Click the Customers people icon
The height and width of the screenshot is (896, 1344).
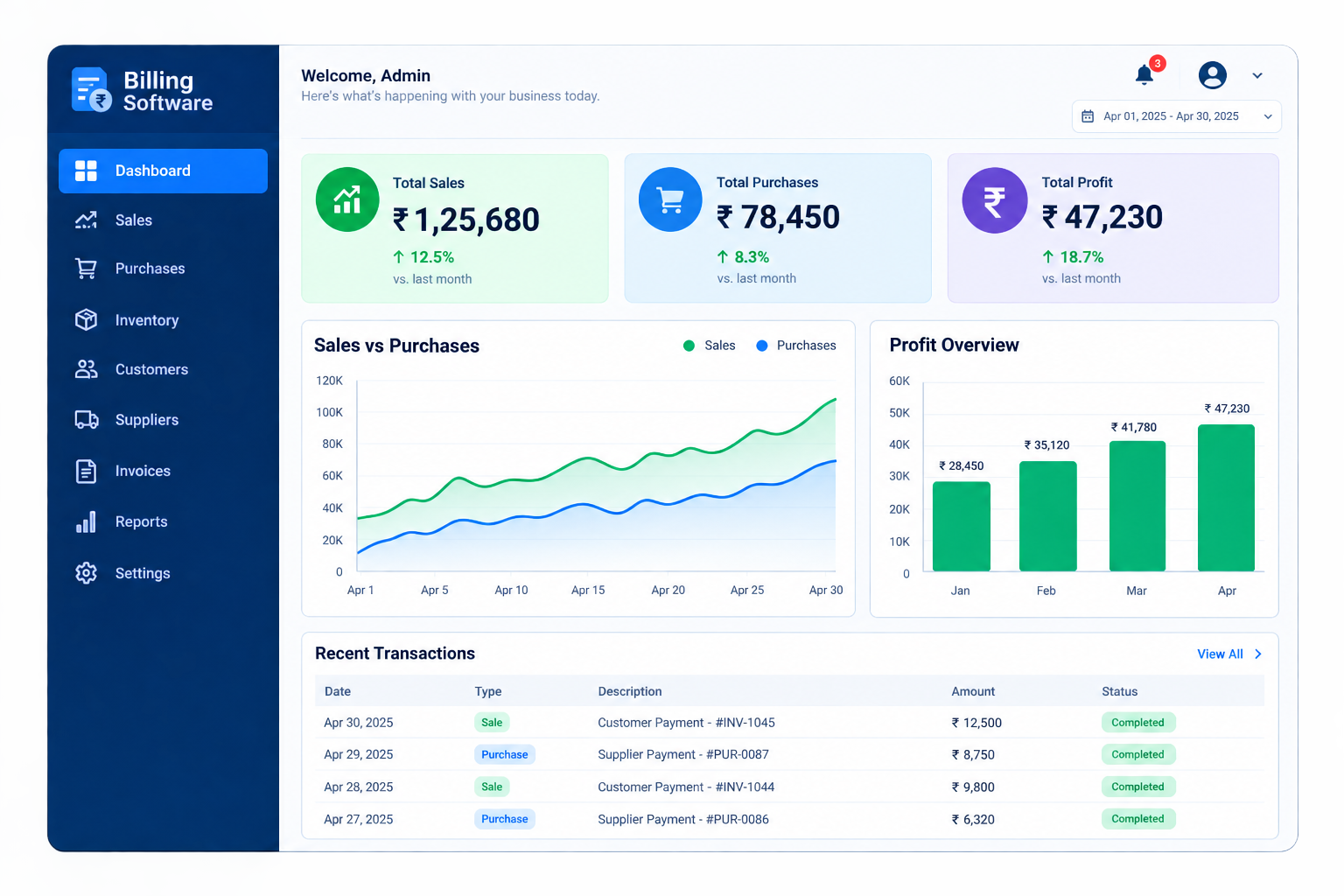click(x=86, y=369)
